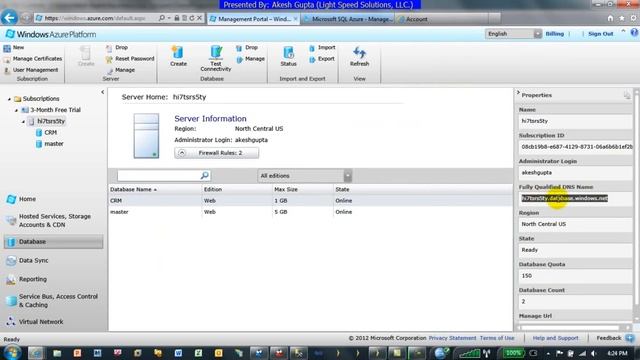Click the Subscription ID value field

pos(576,147)
